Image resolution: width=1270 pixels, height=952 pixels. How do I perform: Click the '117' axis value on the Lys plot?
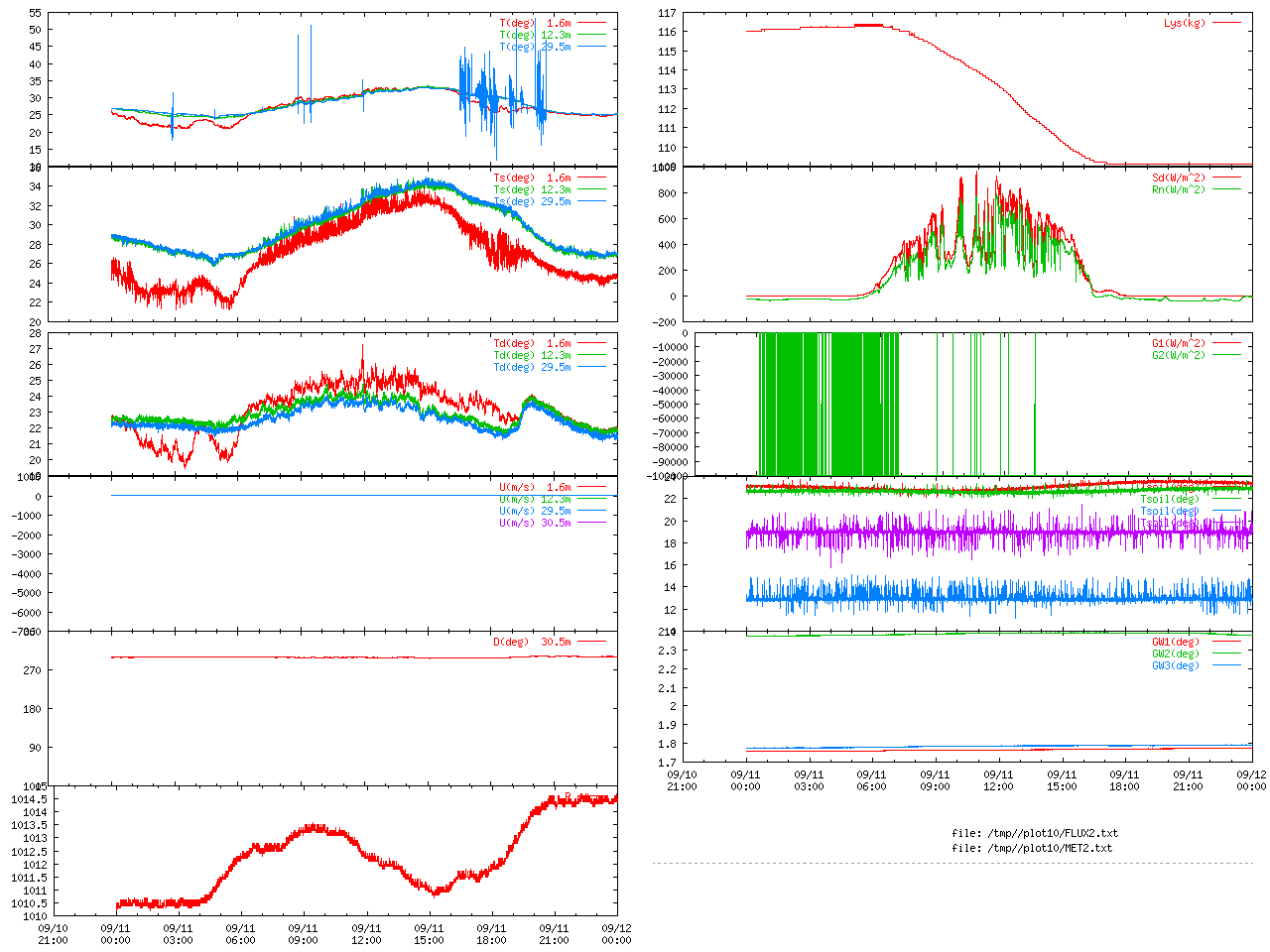pyautogui.click(x=667, y=14)
